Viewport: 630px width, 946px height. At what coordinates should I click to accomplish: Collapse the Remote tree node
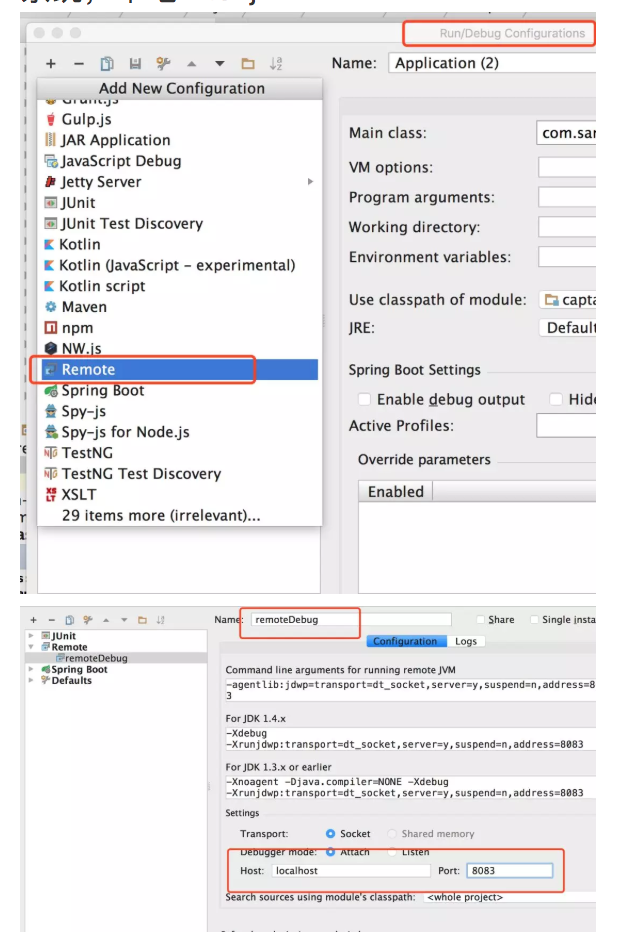coord(31,647)
